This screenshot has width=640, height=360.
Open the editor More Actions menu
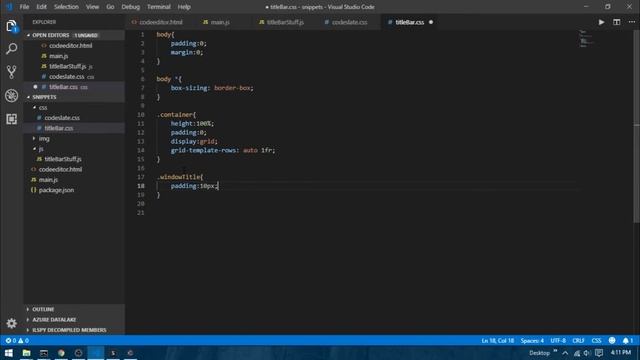[x=631, y=22]
